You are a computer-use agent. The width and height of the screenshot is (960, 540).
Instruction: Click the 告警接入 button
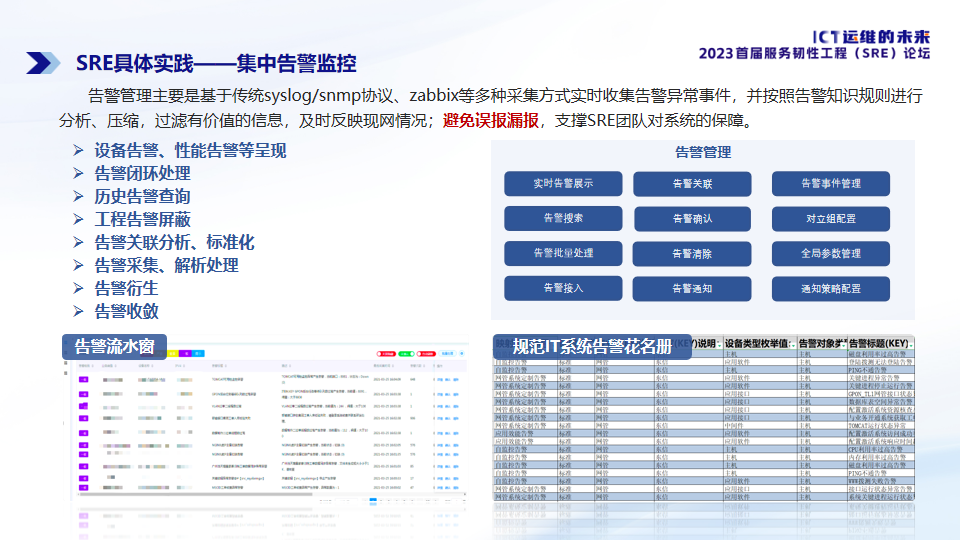pyautogui.click(x=563, y=288)
